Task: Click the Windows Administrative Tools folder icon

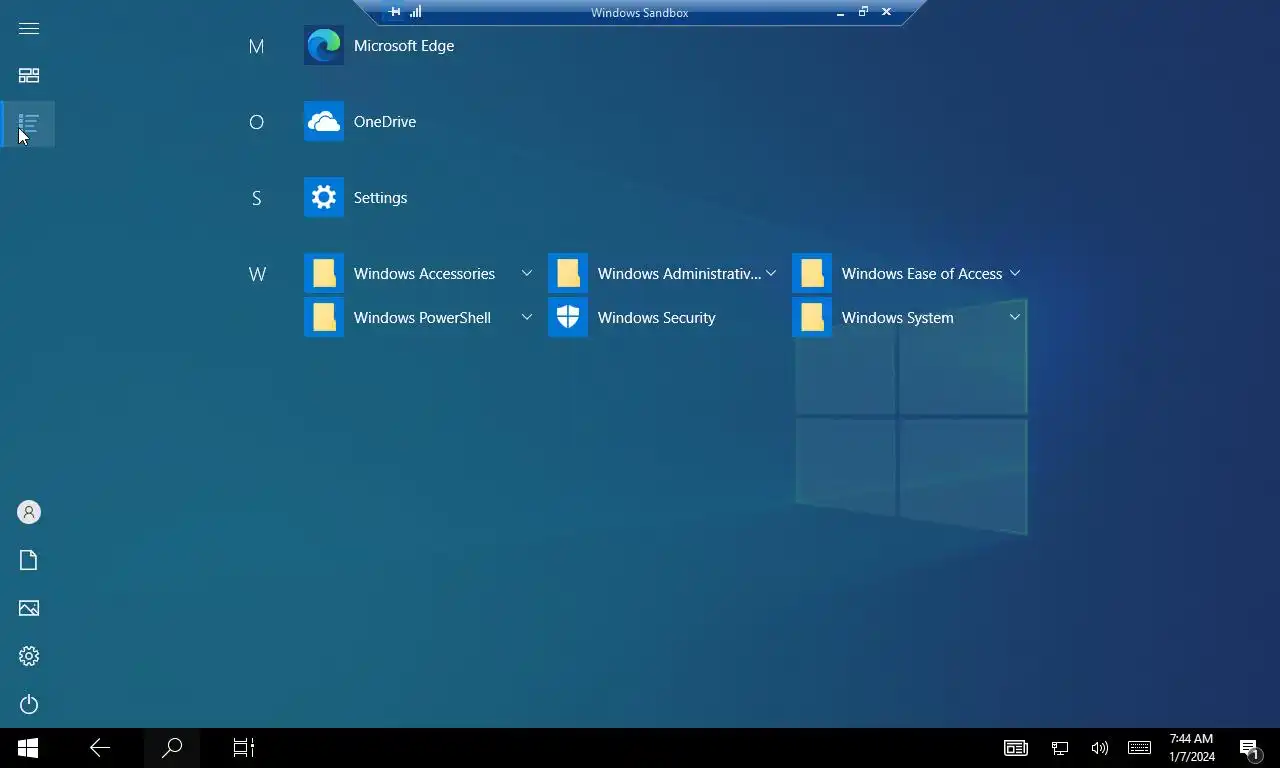Action: click(x=568, y=274)
